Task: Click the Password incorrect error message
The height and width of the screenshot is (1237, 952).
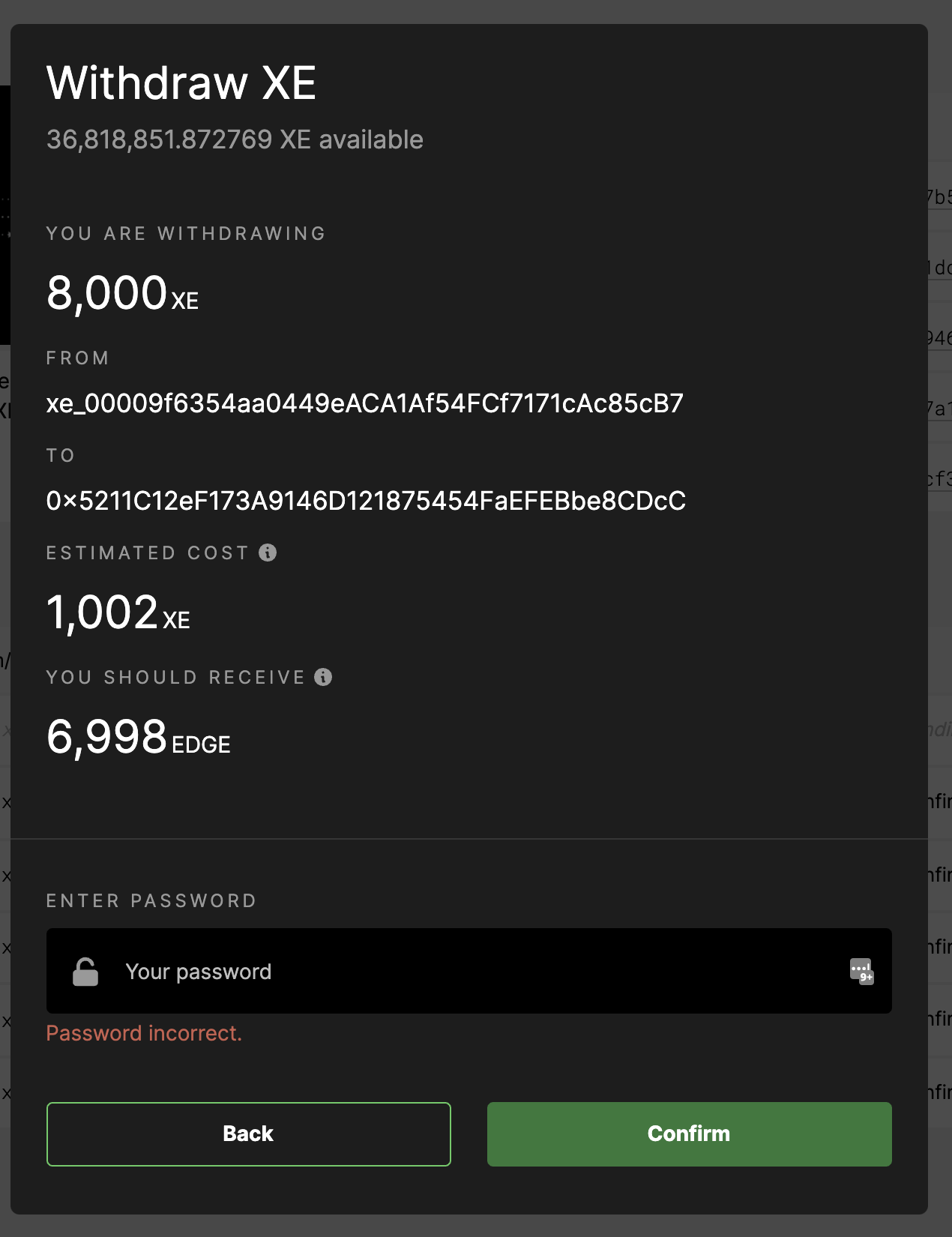Action: pyautogui.click(x=145, y=1033)
